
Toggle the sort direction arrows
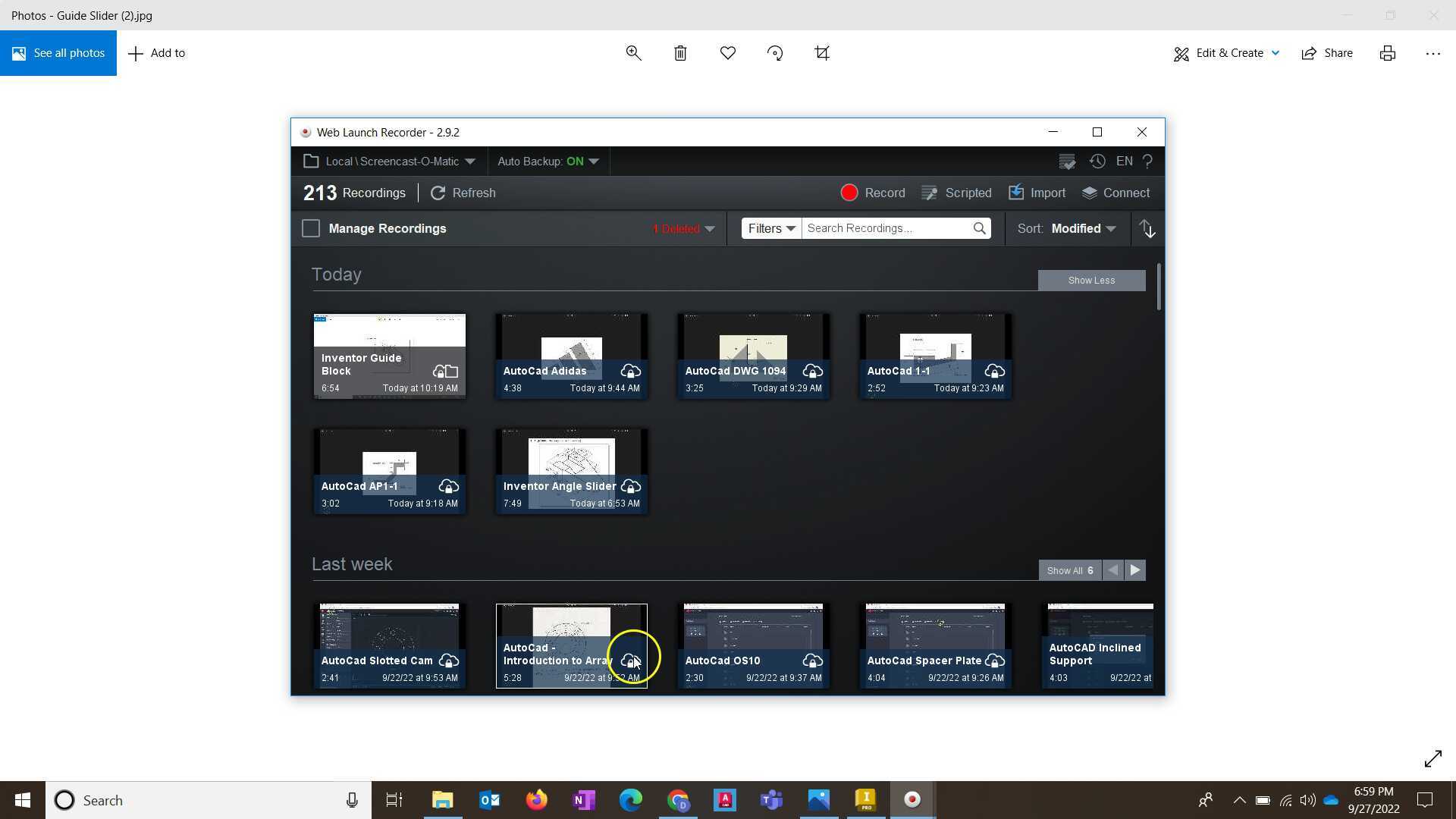point(1147,229)
